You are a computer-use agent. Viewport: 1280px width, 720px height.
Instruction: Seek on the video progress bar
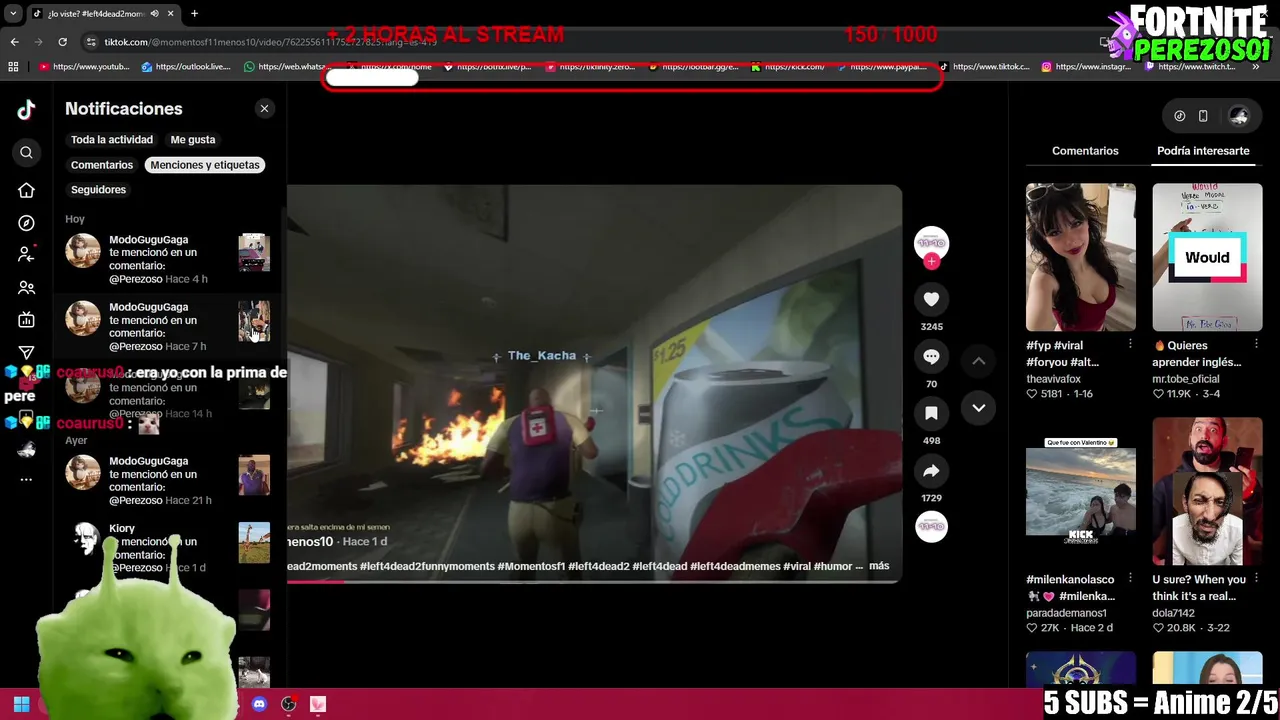pyautogui.click(x=594, y=581)
